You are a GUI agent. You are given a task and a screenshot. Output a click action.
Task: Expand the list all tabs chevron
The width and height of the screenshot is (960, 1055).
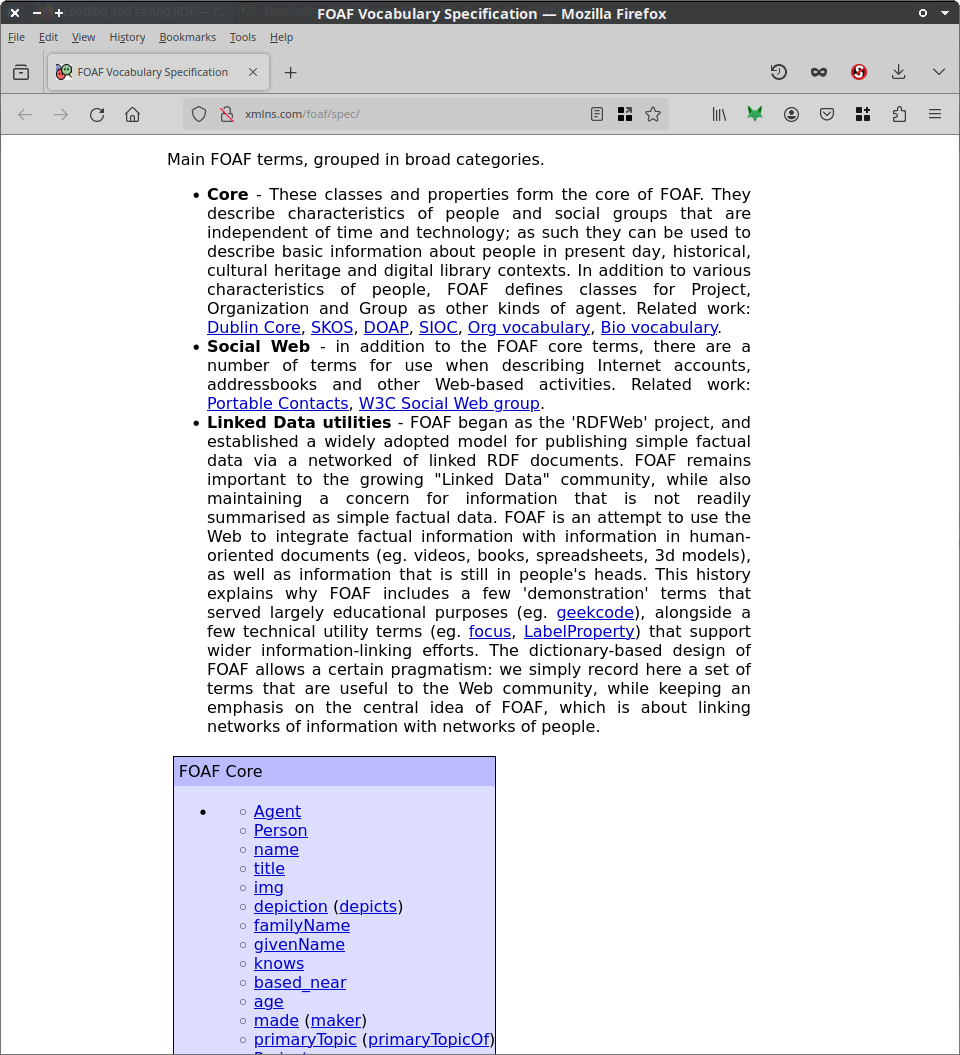(938, 72)
